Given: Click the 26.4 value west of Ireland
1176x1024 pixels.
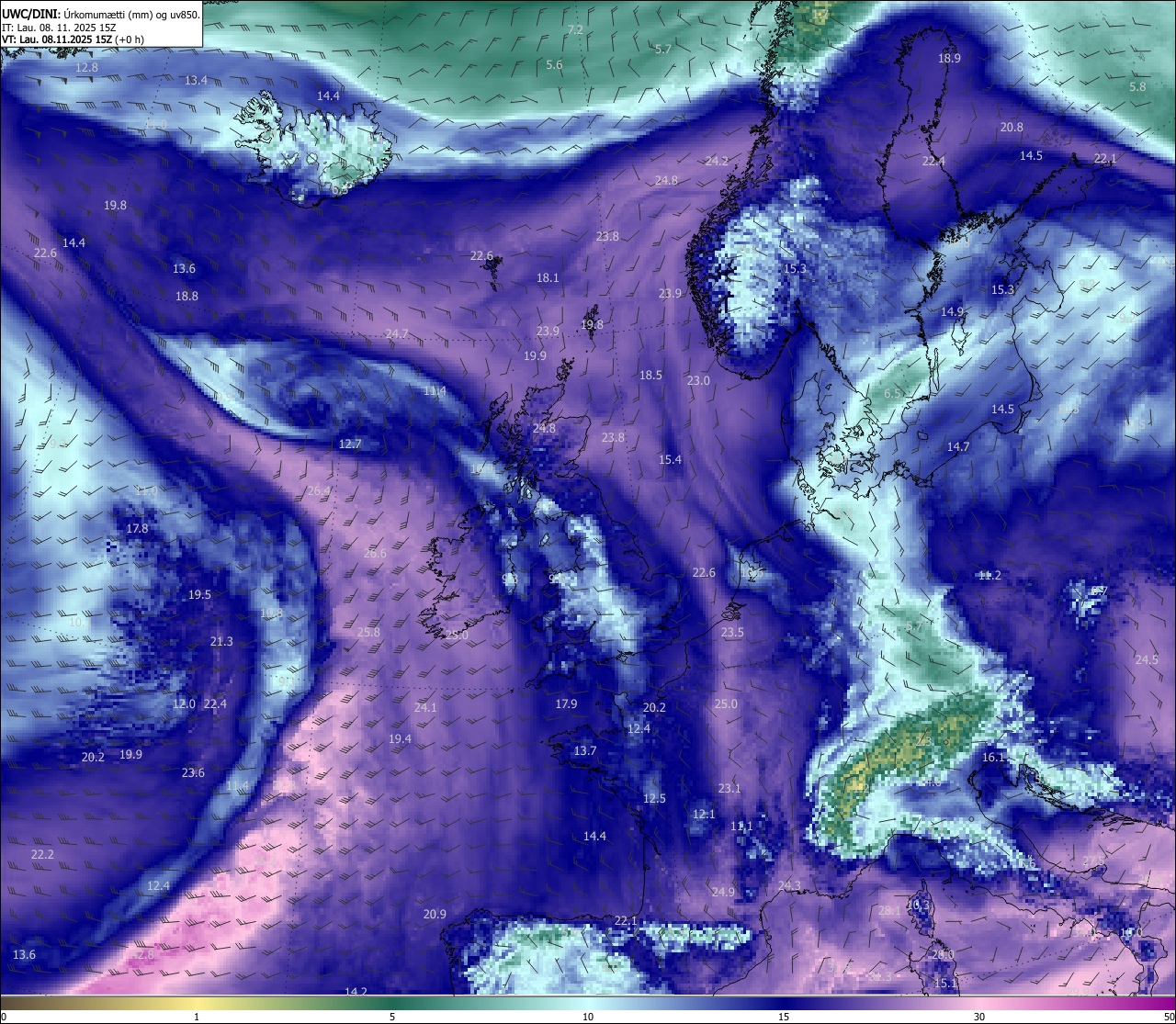Looking at the screenshot, I should pyautogui.click(x=318, y=491).
